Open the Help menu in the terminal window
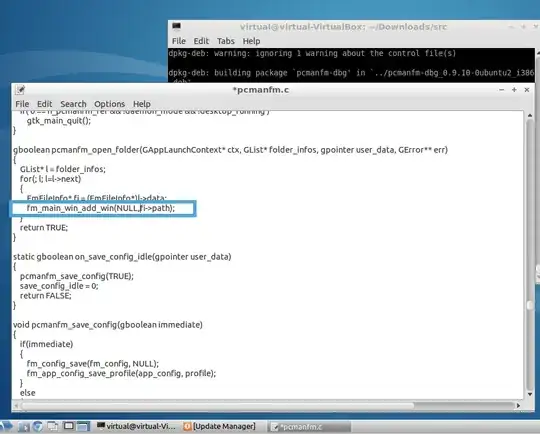The image size is (540, 434). click(251, 41)
